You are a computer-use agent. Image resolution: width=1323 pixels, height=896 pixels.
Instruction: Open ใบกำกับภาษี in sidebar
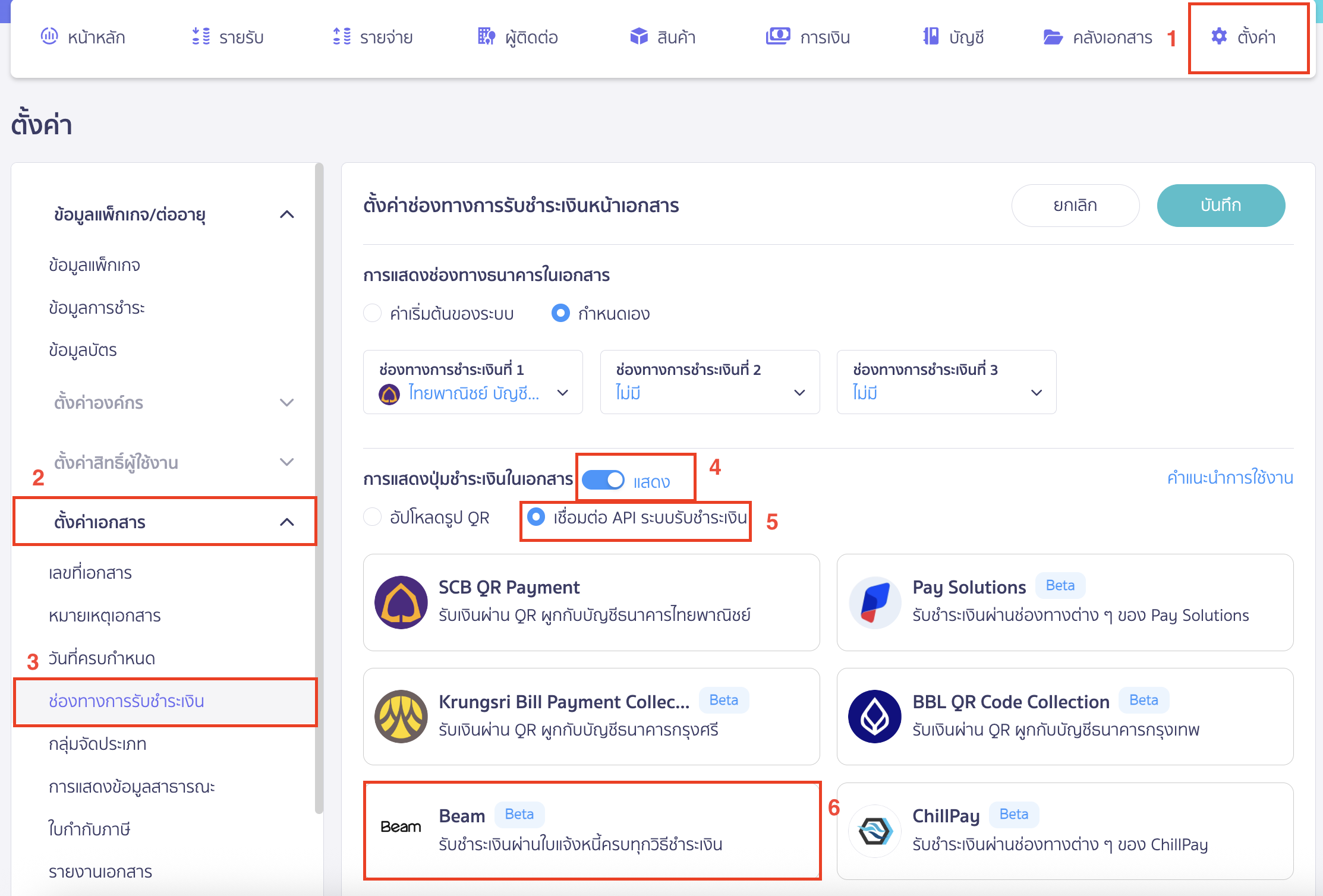(x=89, y=829)
